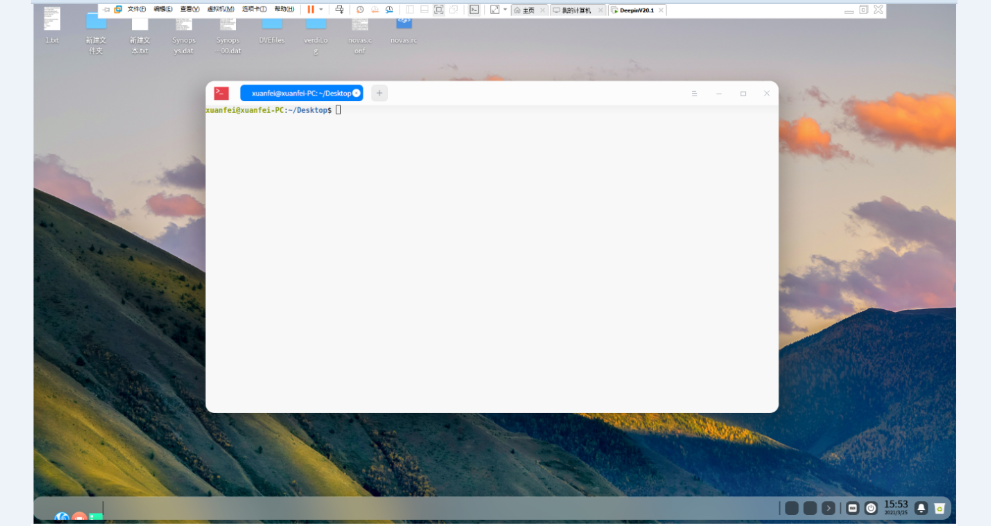Revert to snapshot icon

[375, 9]
